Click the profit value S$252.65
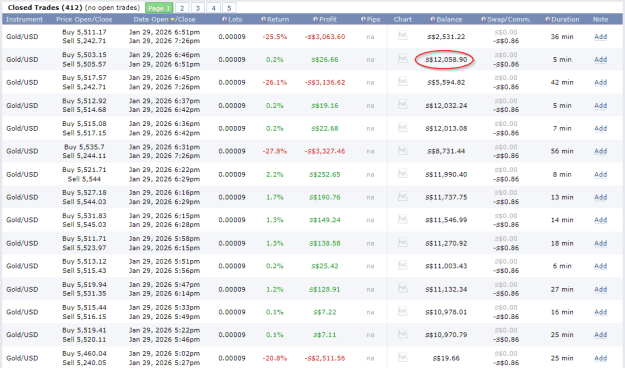 coord(325,174)
